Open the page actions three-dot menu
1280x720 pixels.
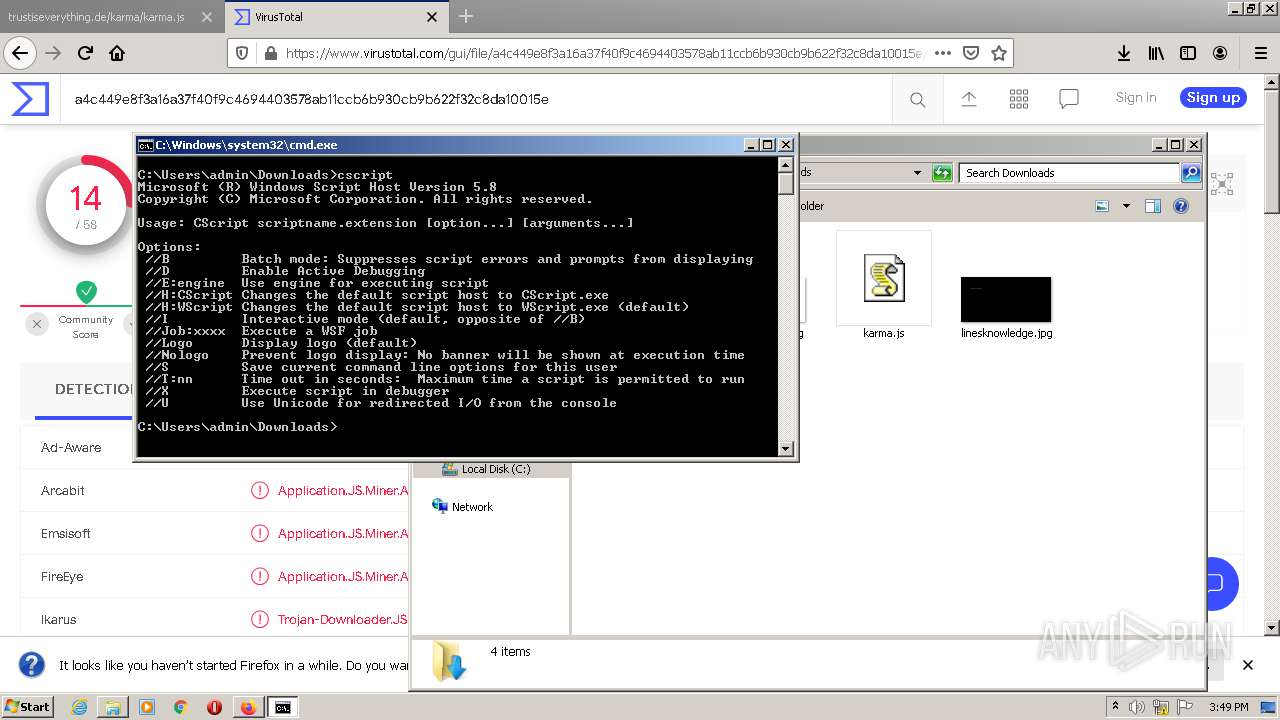pyautogui.click(x=942, y=53)
